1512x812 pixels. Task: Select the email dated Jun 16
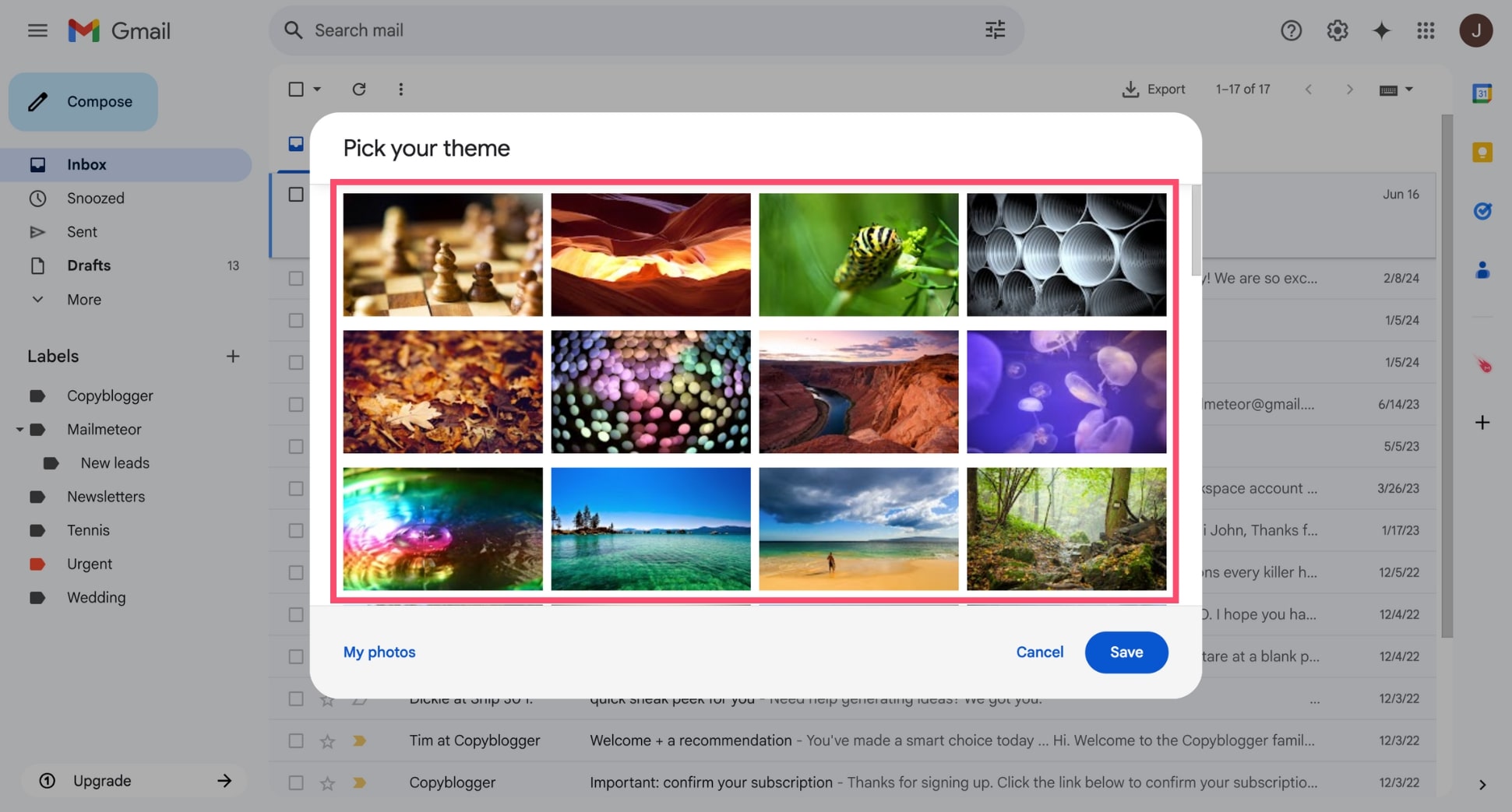click(x=296, y=194)
